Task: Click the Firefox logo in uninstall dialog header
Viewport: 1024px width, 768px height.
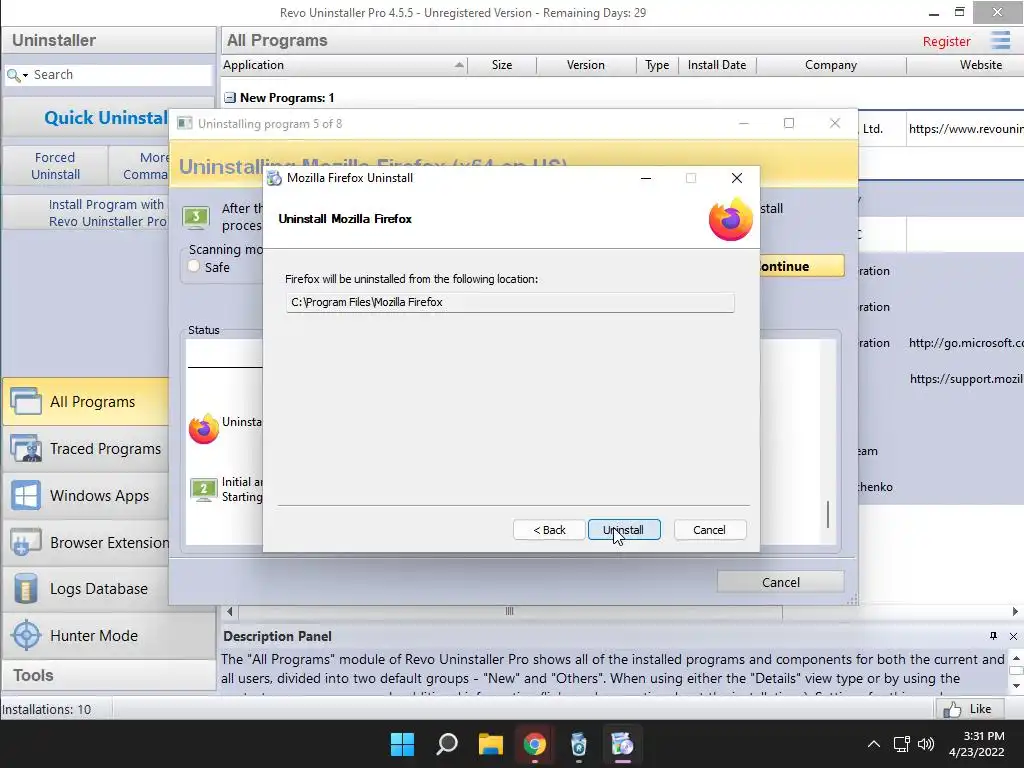Action: 731,219
